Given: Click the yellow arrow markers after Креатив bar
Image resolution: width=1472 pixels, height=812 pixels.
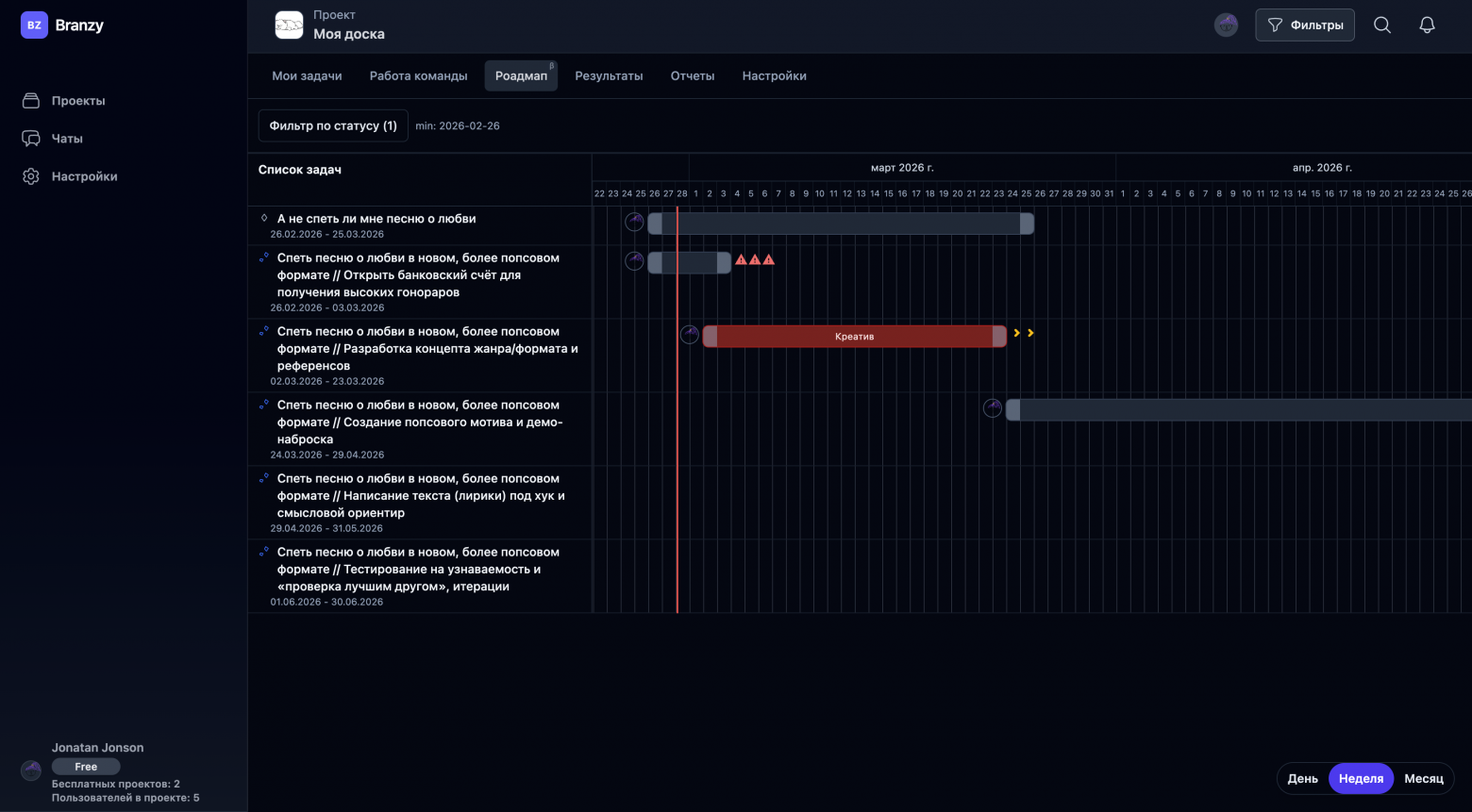Looking at the screenshot, I should coord(1023,333).
